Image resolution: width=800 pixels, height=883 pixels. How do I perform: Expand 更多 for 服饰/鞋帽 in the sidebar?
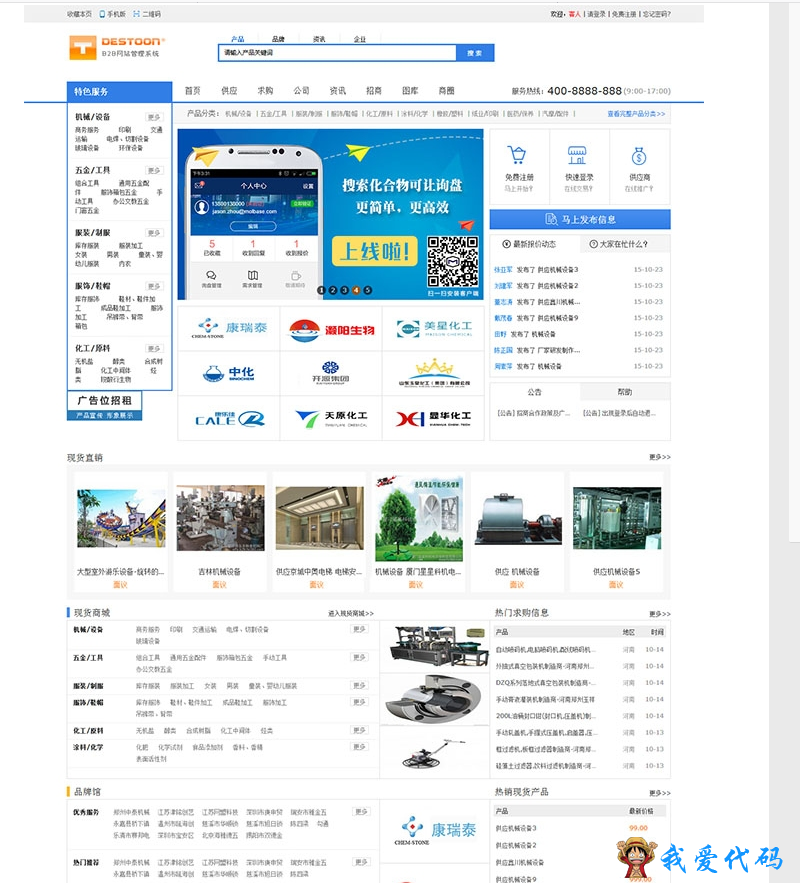[154, 287]
